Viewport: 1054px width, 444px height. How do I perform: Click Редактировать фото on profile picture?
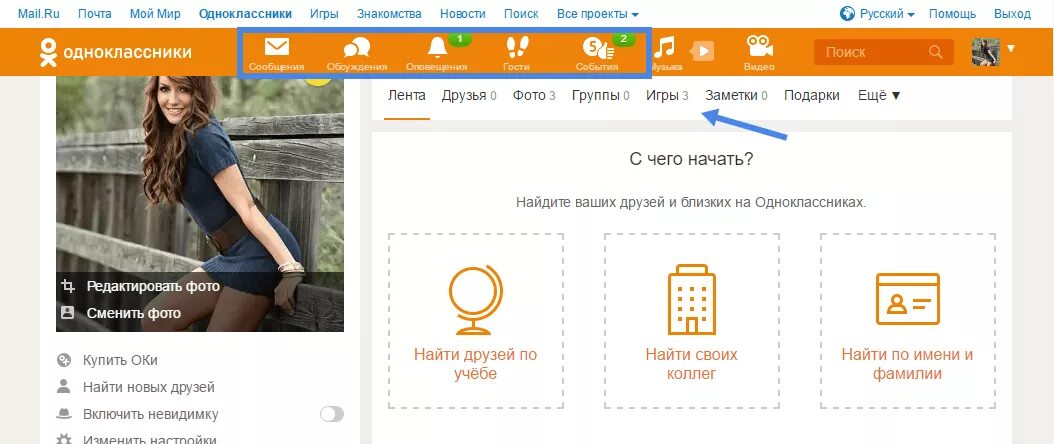(153, 286)
